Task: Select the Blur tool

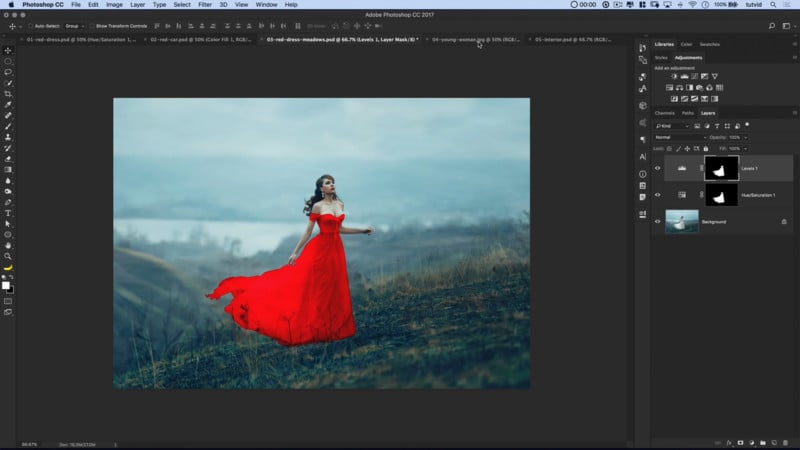Action: tap(8, 181)
